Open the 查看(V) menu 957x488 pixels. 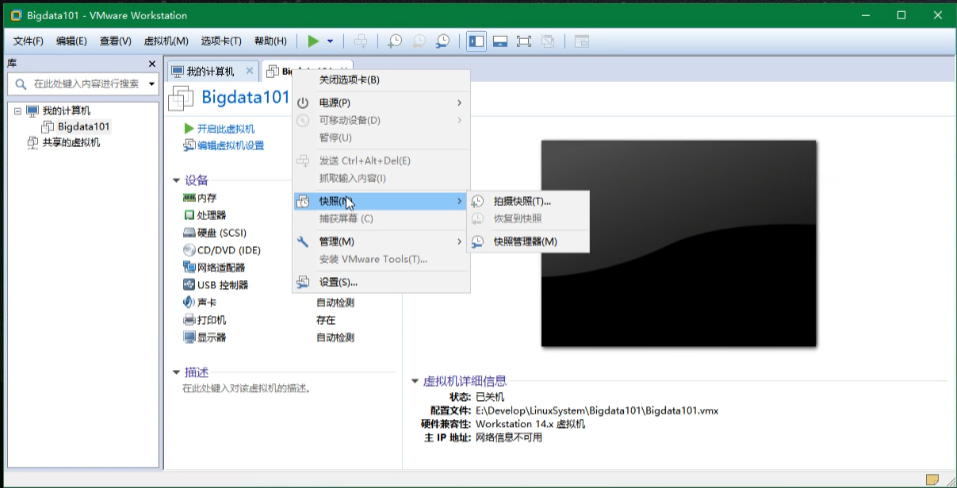pyautogui.click(x=115, y=41)
